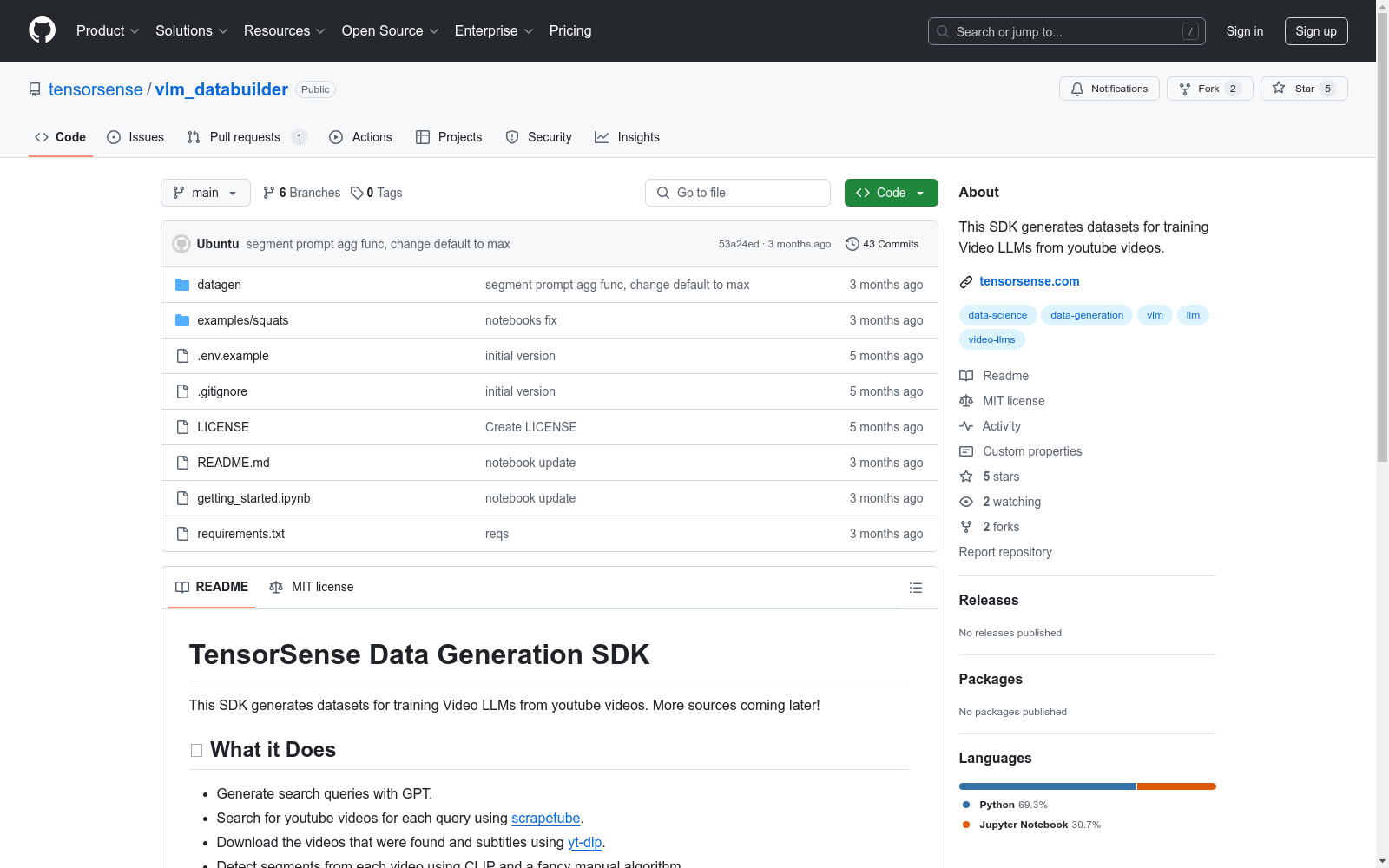Open the scrapetube link
The height and width of the screenshot is (868, 1389).
click(x=545, y=819)
